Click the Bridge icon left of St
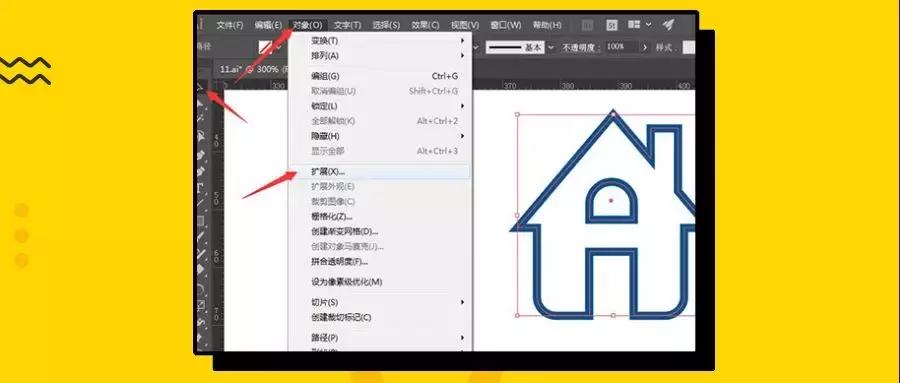Viewport: 900px width, 383px height. (x=587, y=25)
